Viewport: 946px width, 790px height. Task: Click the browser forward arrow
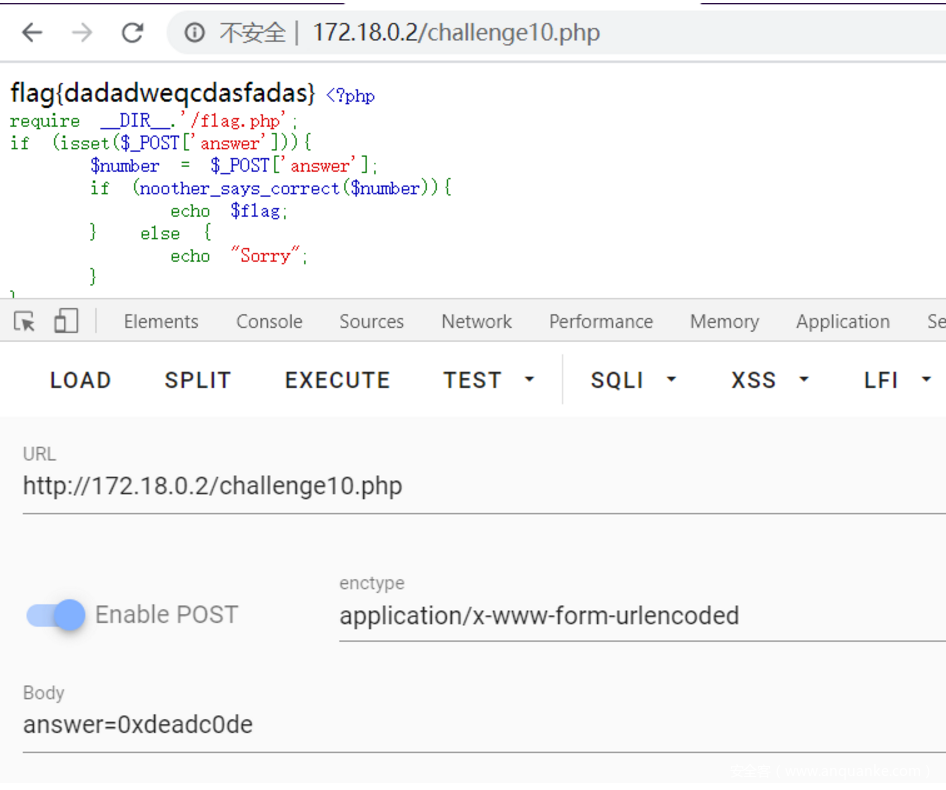click(82, 33)
